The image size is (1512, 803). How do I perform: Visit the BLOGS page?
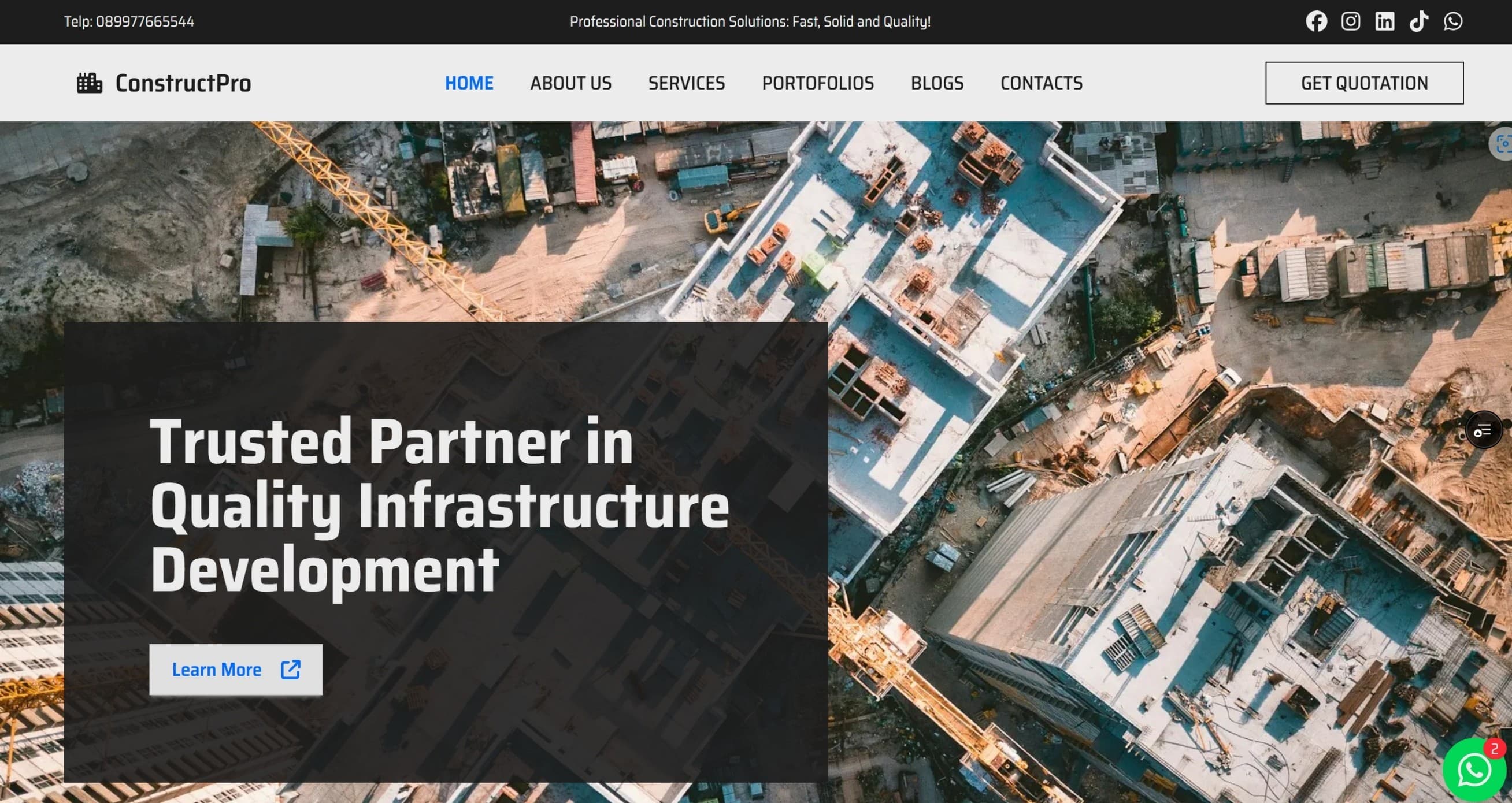[937, 83]
